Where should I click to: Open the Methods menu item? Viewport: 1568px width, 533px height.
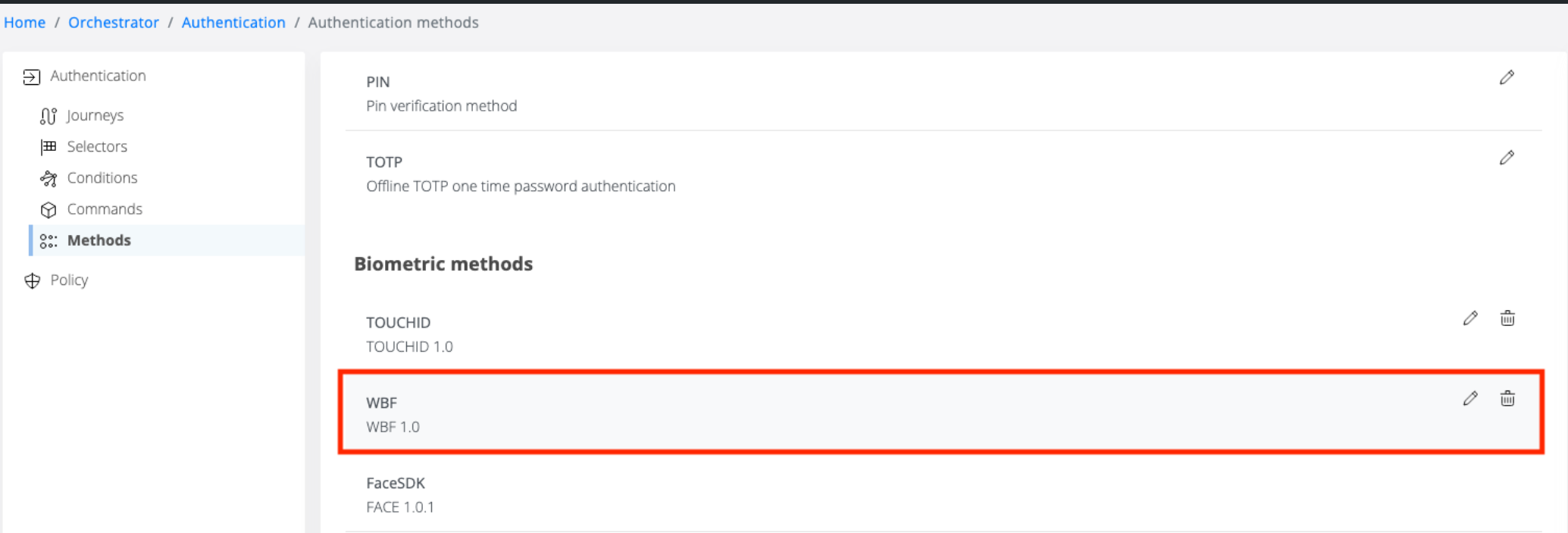pyautogui.click(x=99, y=240)
